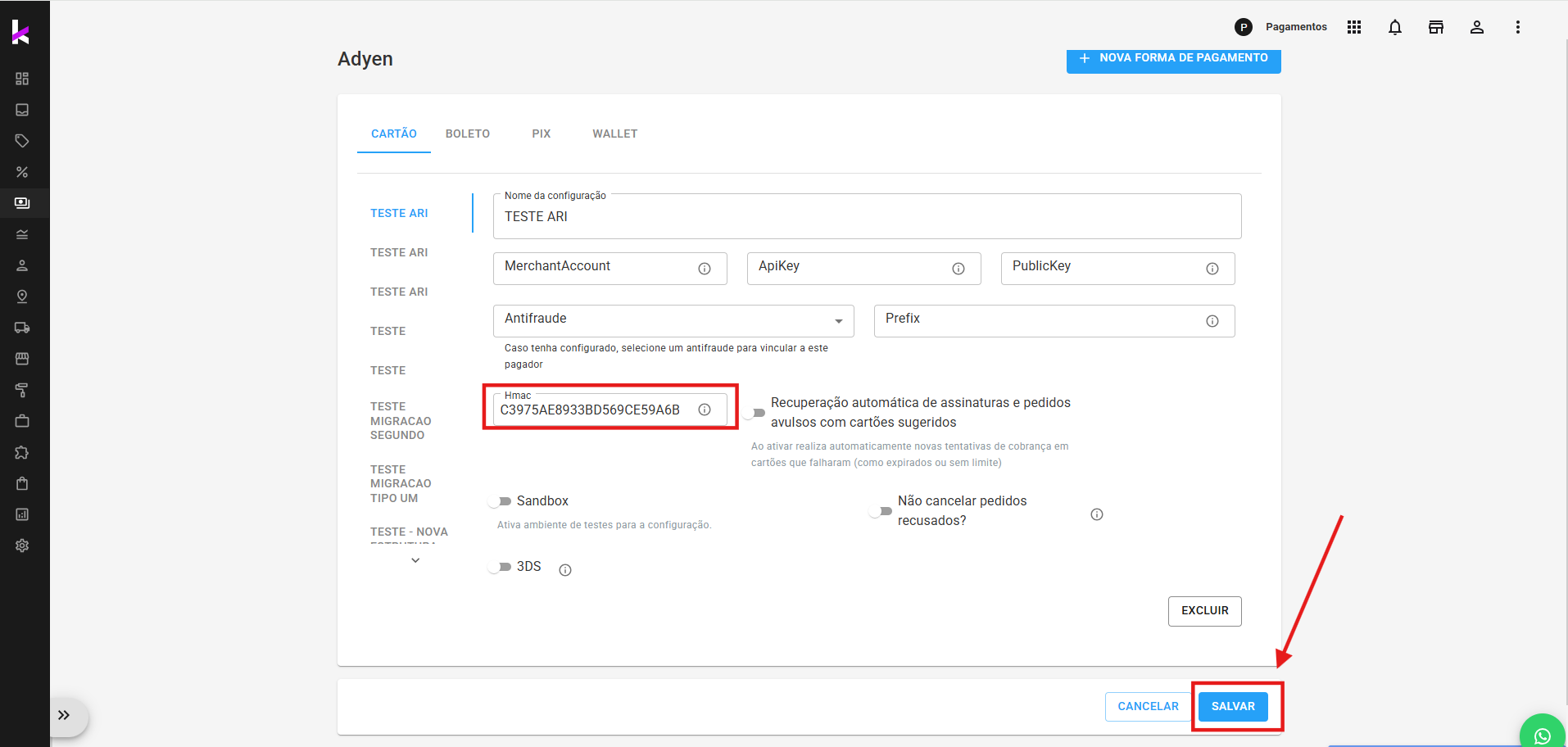The height and width of the screenshot is (747, 1568).
Task: Click the Prefix input field
Action: point(1054,321)
